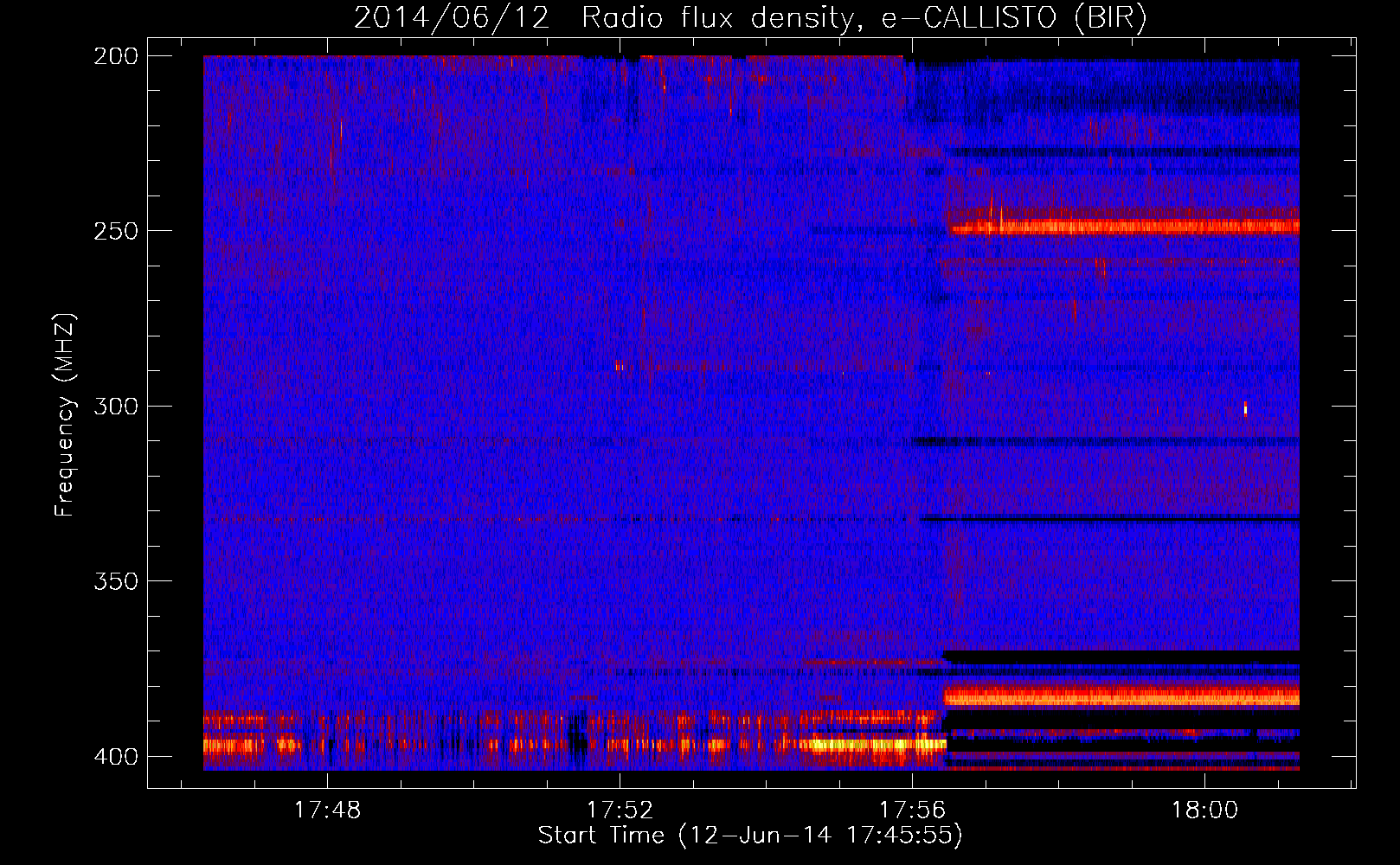1400x865 pixels.
Task: Click the orange emission band at 250 MHz
Action: 1124,227
